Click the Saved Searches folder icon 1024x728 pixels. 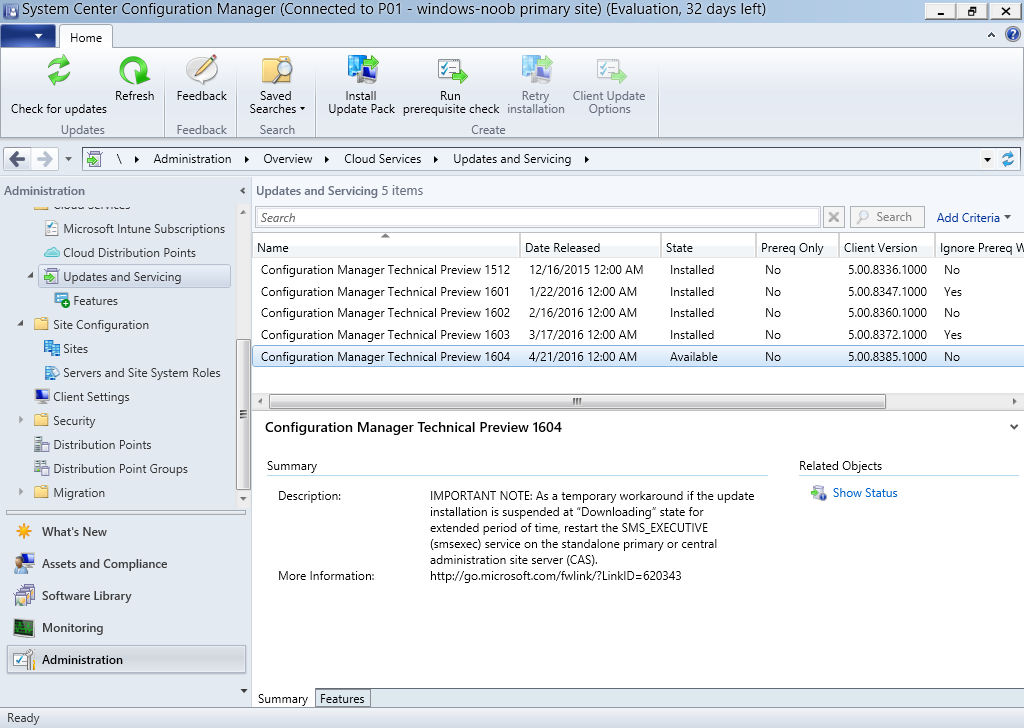[x=276, y=70]
